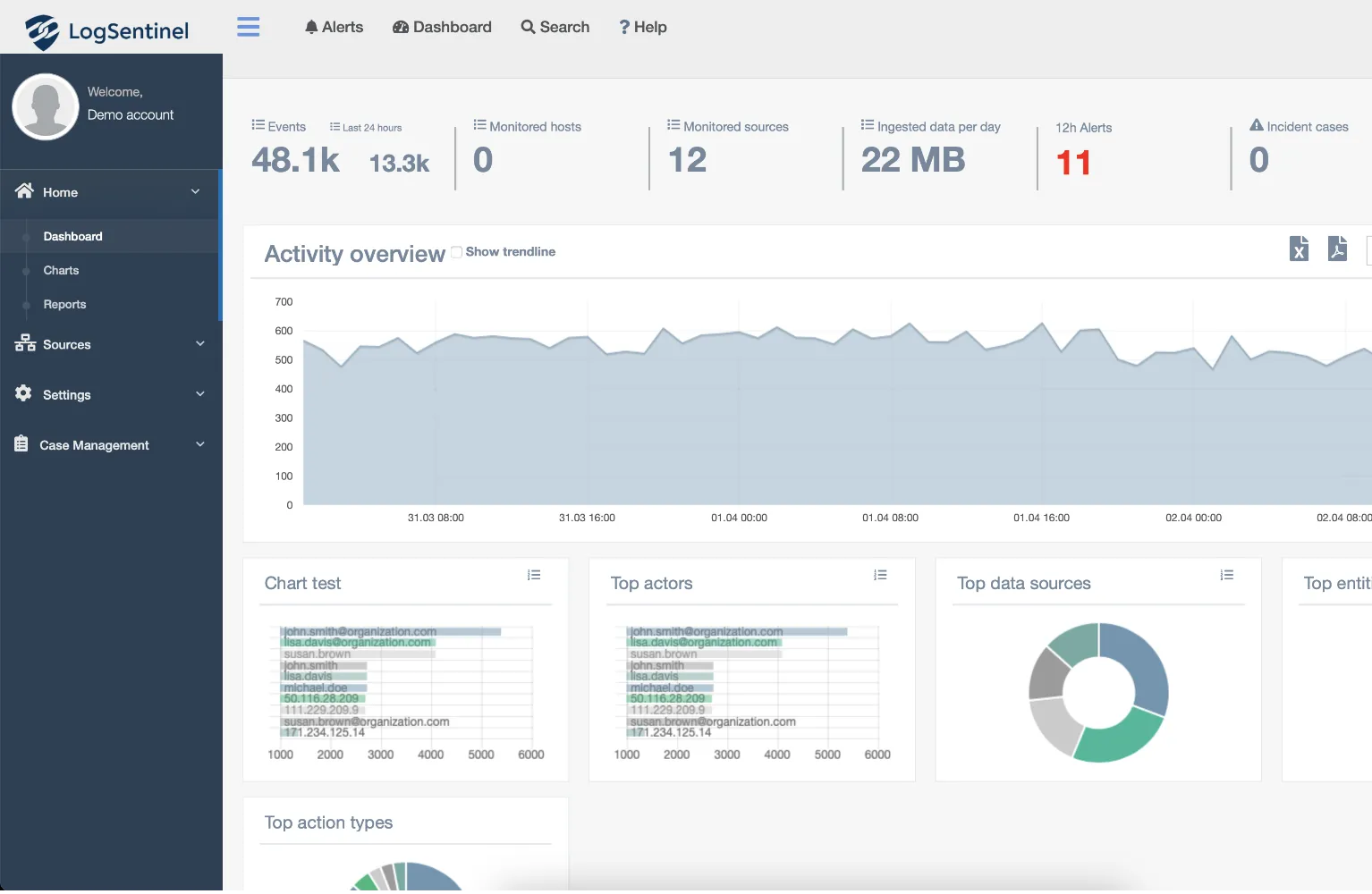Open Top actors list options icon
Screen dimensions: 1372x894
click(x=880, y=575)
